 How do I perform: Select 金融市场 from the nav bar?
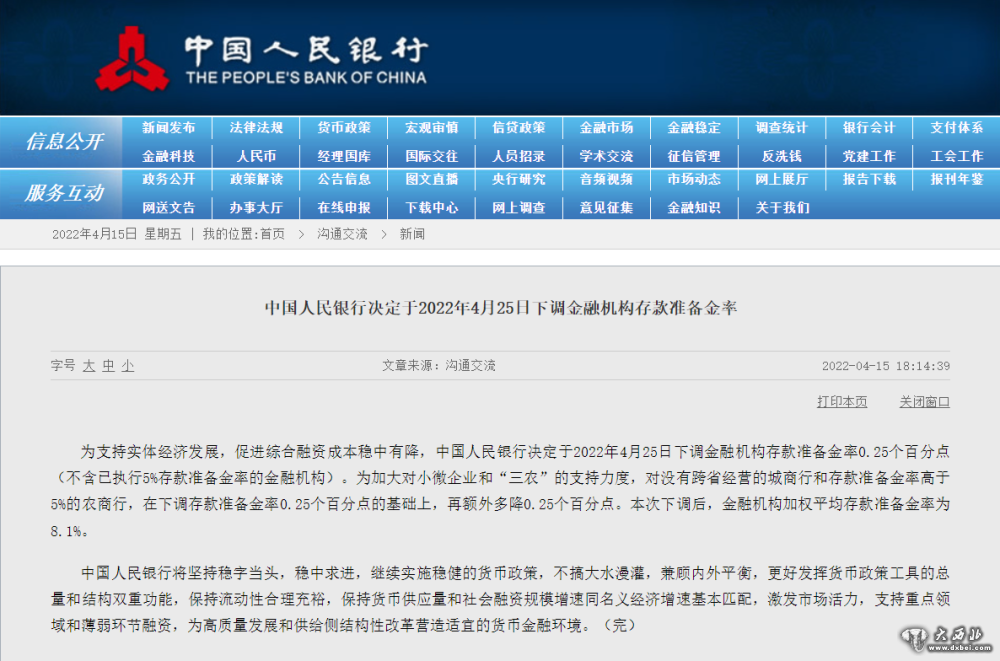606,128
